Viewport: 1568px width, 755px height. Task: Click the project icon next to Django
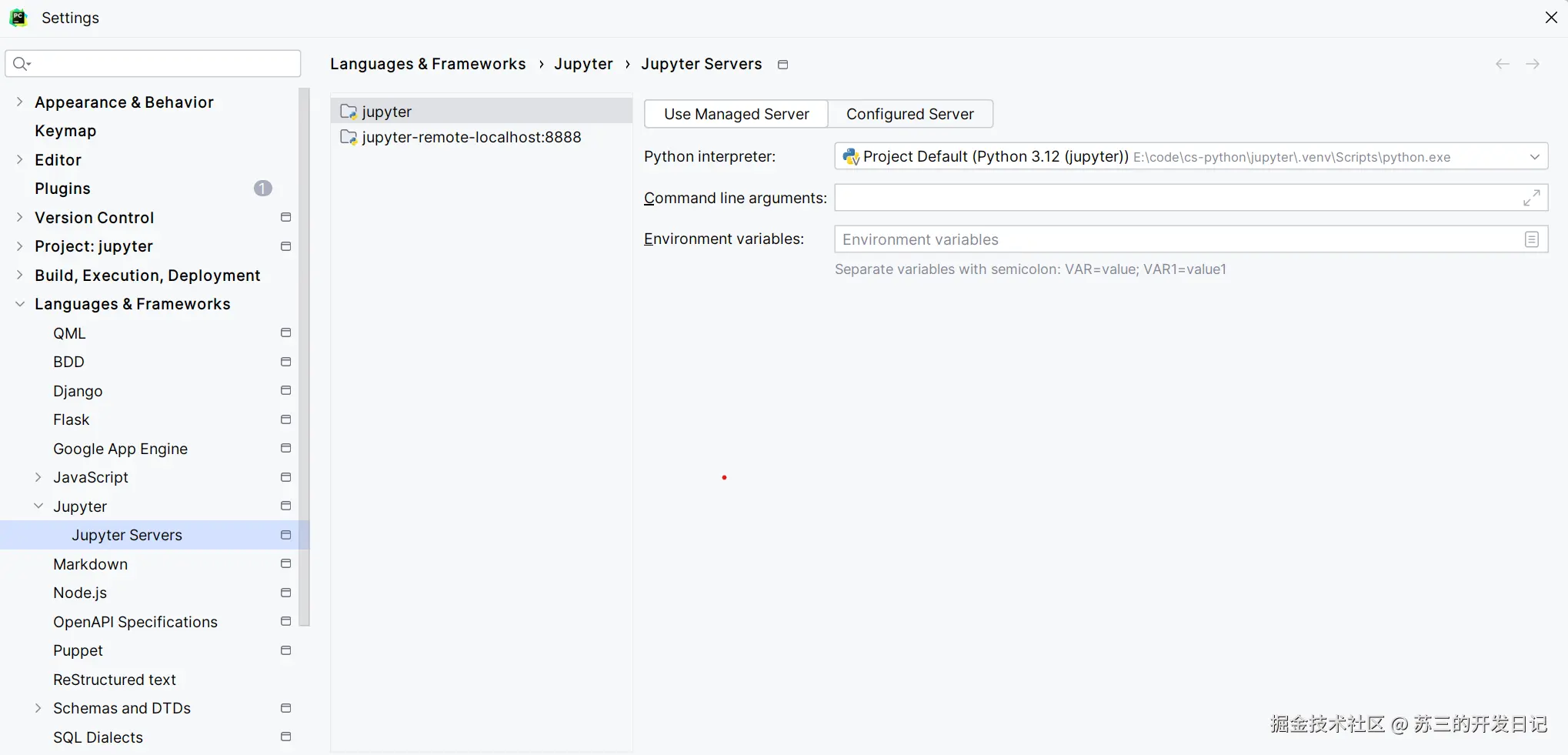tap(286, 391)
